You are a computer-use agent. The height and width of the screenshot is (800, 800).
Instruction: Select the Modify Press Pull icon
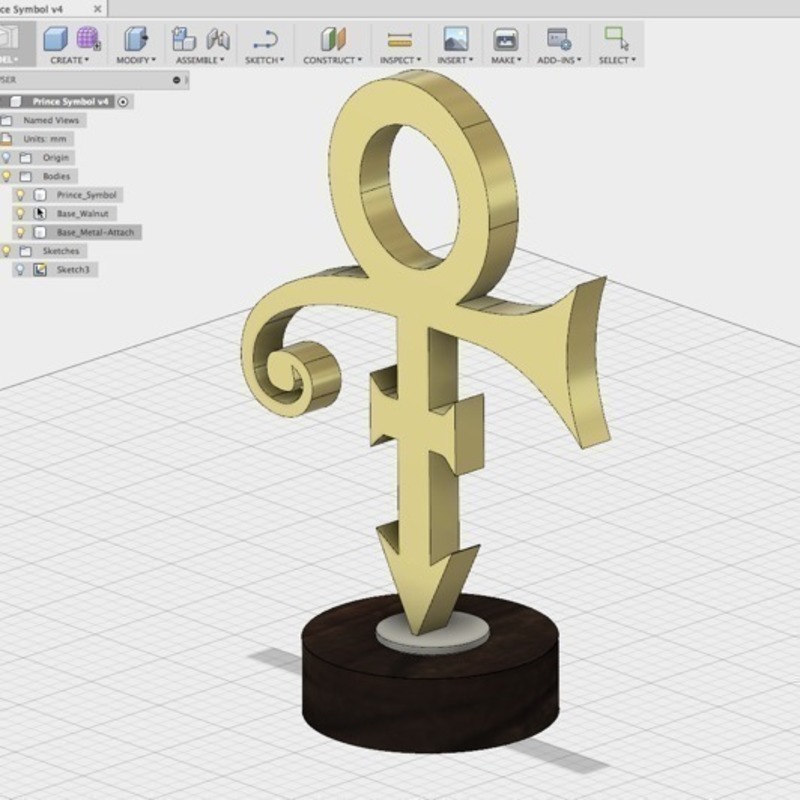[x=136, y=39]
